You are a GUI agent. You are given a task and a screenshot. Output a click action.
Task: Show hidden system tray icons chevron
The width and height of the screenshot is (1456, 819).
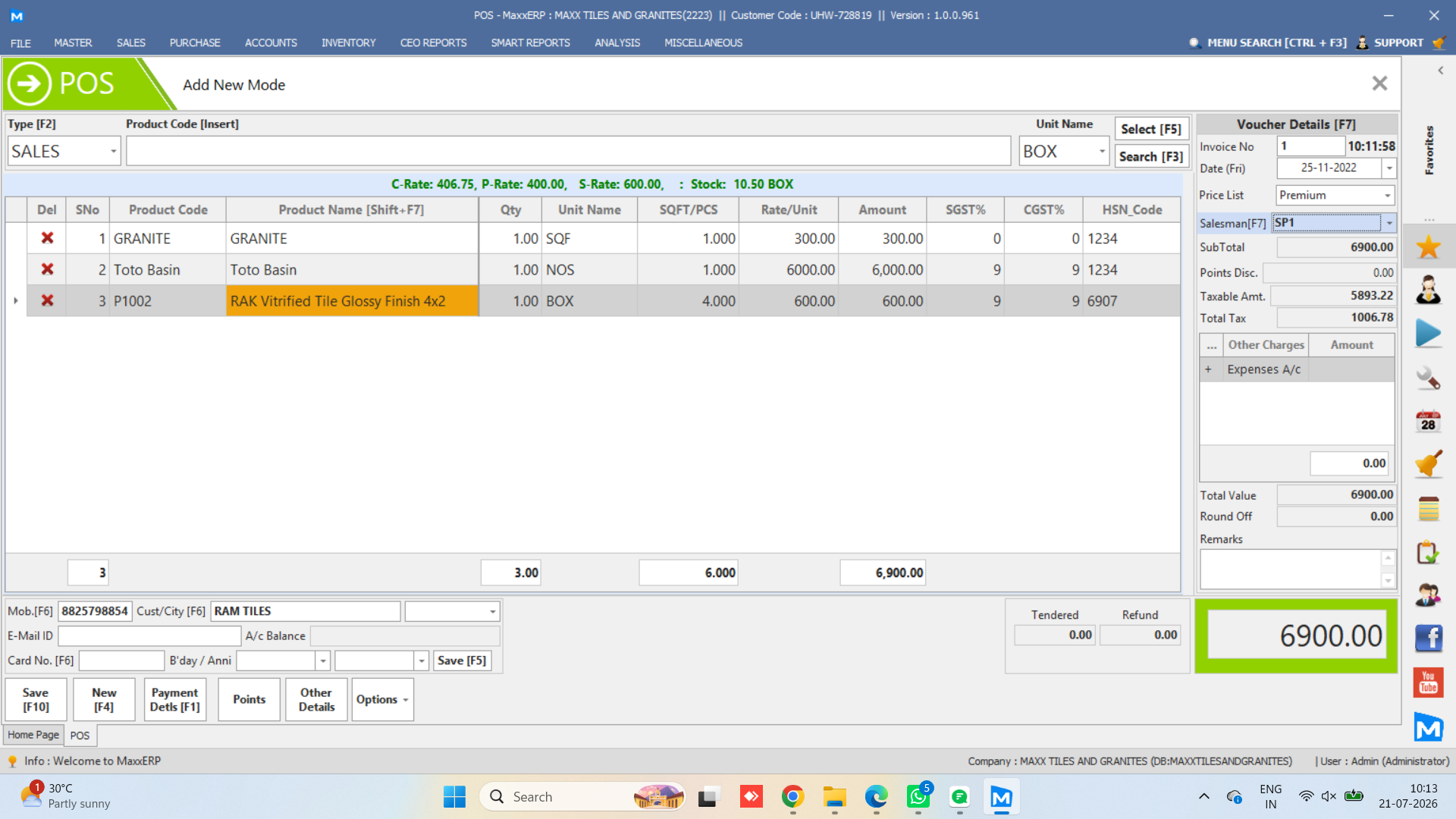1203,796
